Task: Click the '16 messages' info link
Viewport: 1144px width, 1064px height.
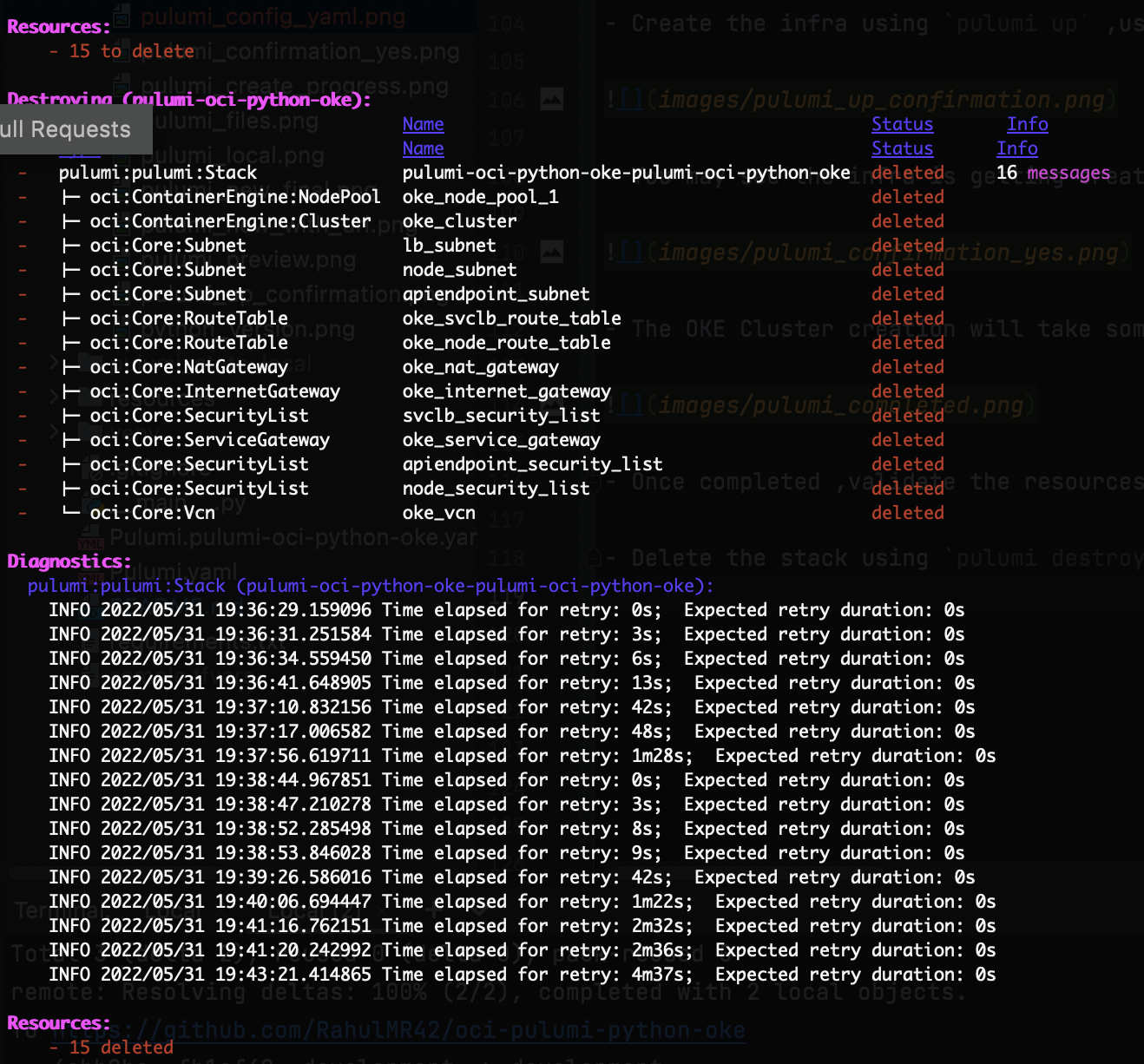Action: click(1053, 173)
